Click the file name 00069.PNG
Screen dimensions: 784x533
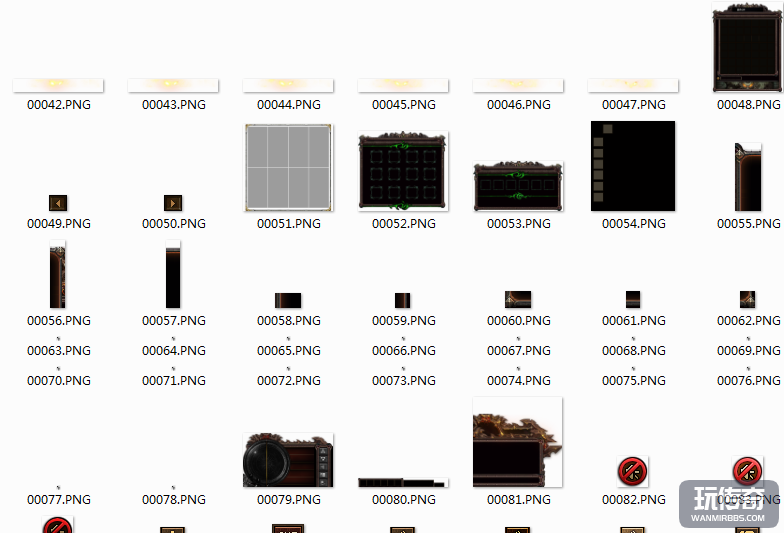pyautogui.click(x=749, y=350)
